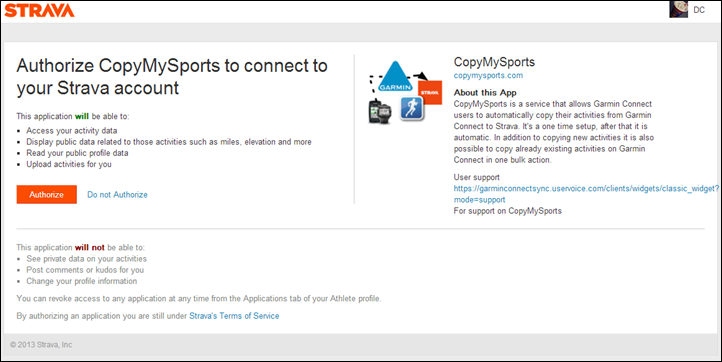
Task: Open the DC user avatar thumbnail
Action: pyautogui.click(x=678, y=9)
